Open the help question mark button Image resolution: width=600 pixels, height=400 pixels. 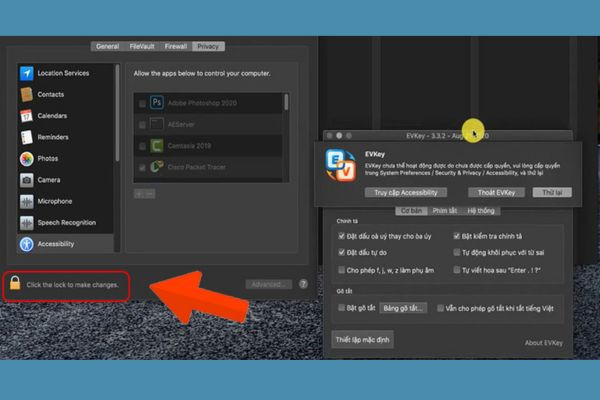[x=303, y=284]
